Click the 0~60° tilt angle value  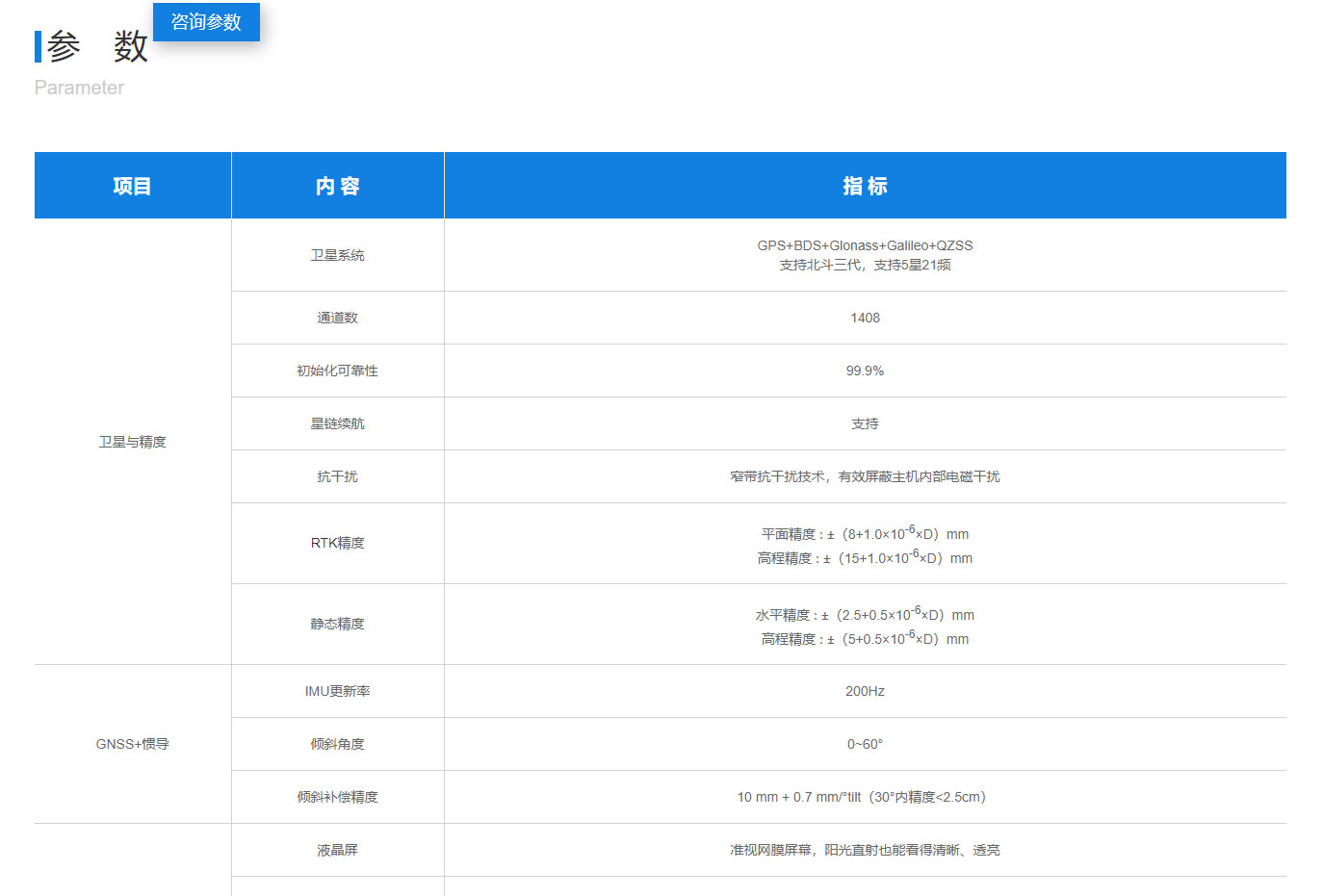(865, 744)
